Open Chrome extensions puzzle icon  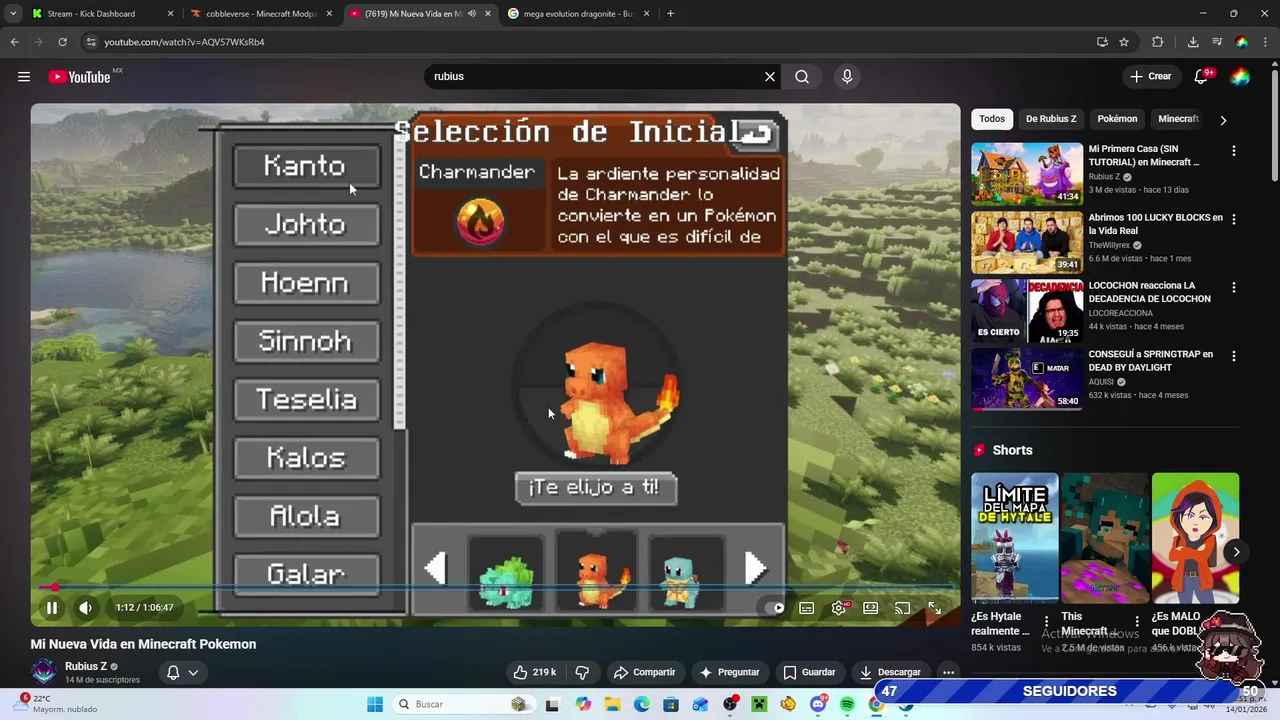(x=1157, y=42)
